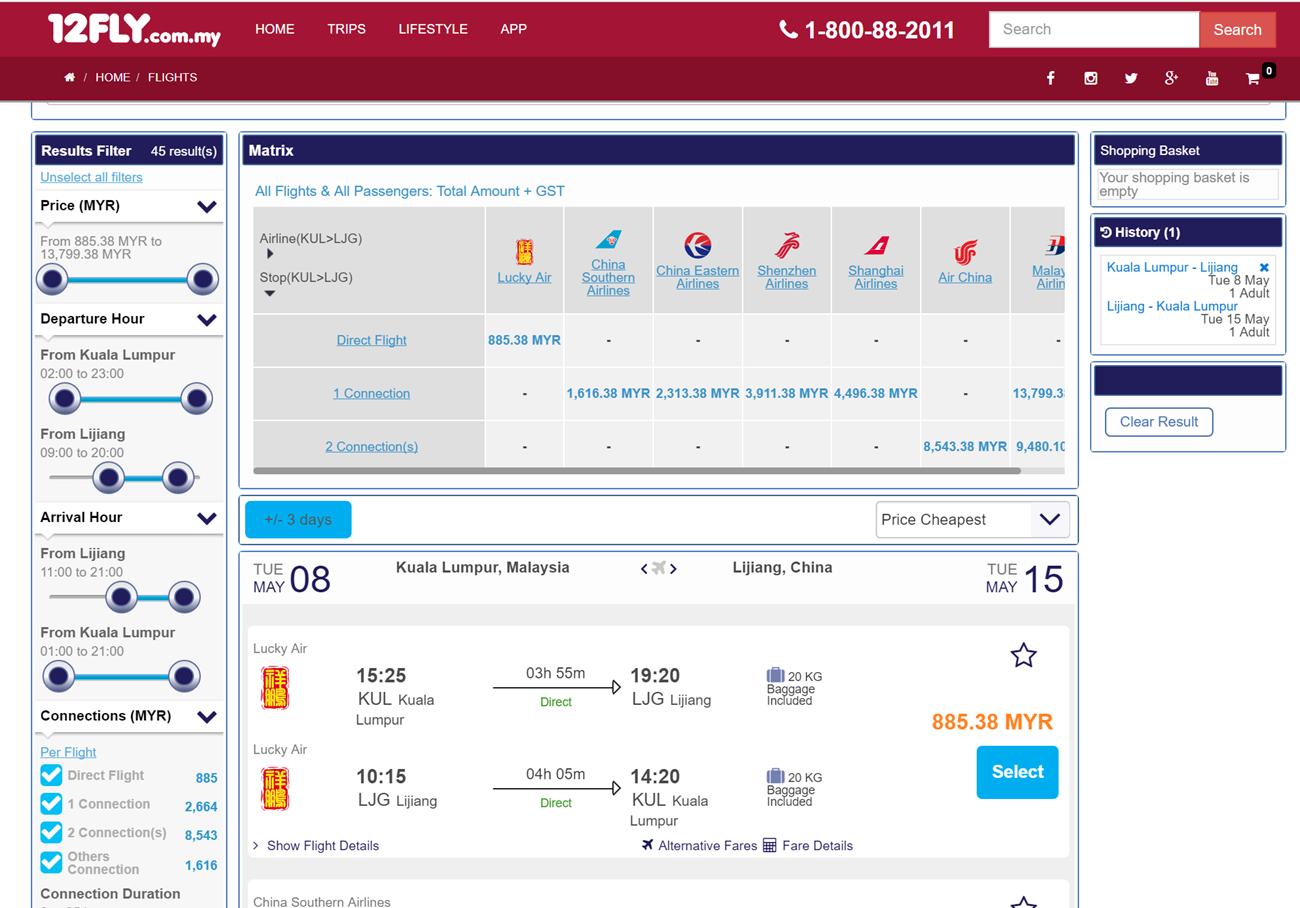Click the phone icon beside 1-800-88-2011

click(x=788, y=29)
